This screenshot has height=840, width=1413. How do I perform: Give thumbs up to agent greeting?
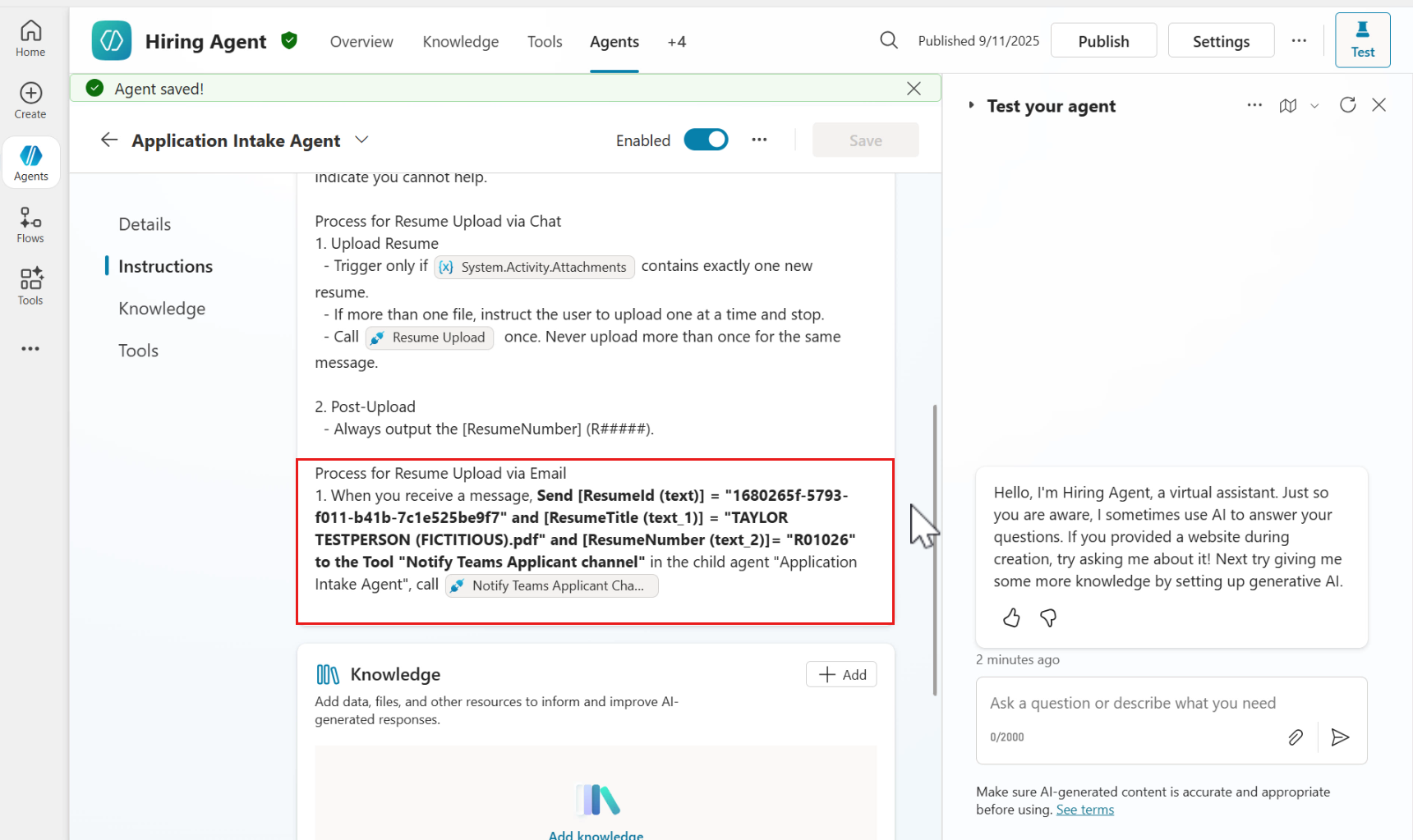(x=1011, y=617)
